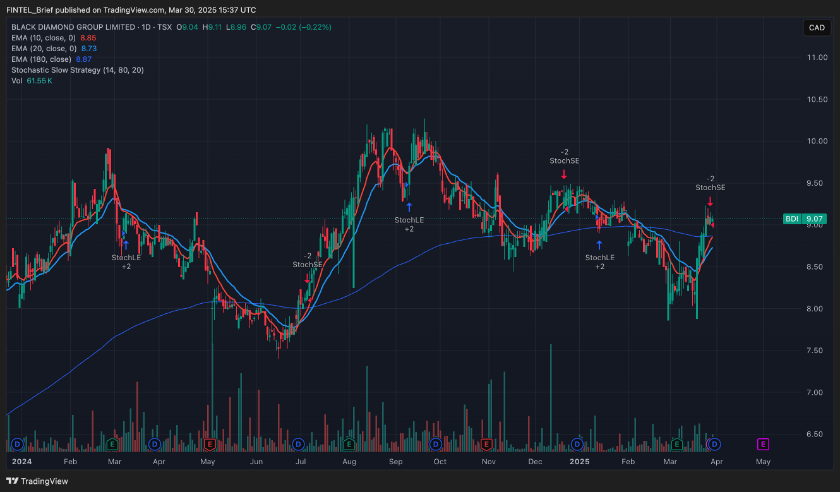Click the green earnings E marker near Mar 2024

point(112,444)
